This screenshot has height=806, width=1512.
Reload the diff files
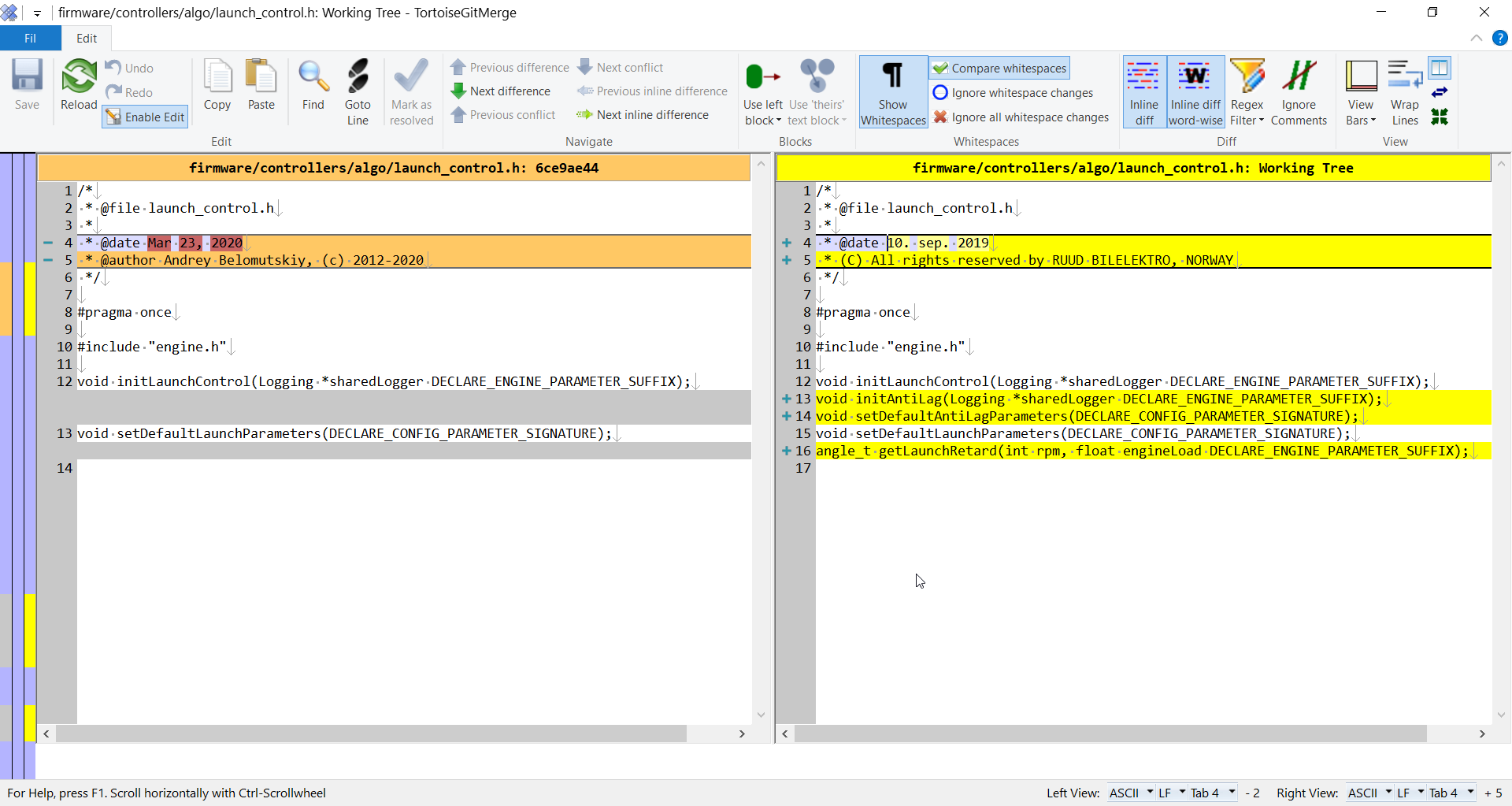[79, 84]
